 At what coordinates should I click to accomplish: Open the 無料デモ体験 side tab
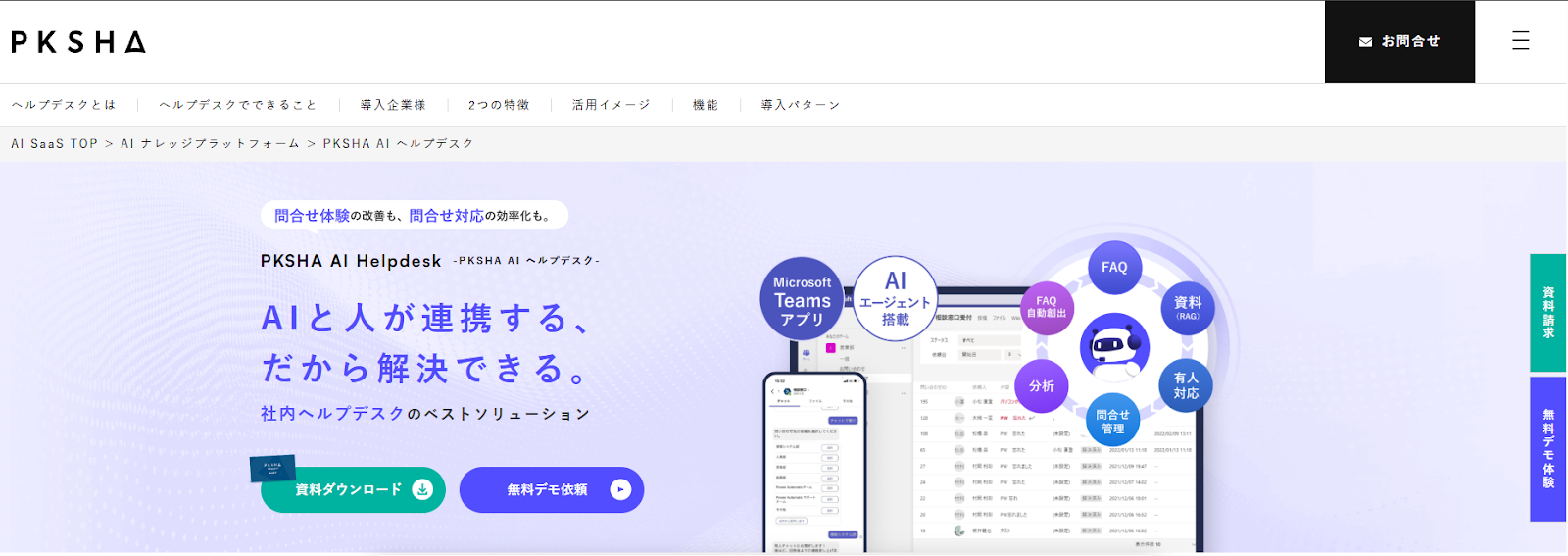click(x=1548, y=448)
